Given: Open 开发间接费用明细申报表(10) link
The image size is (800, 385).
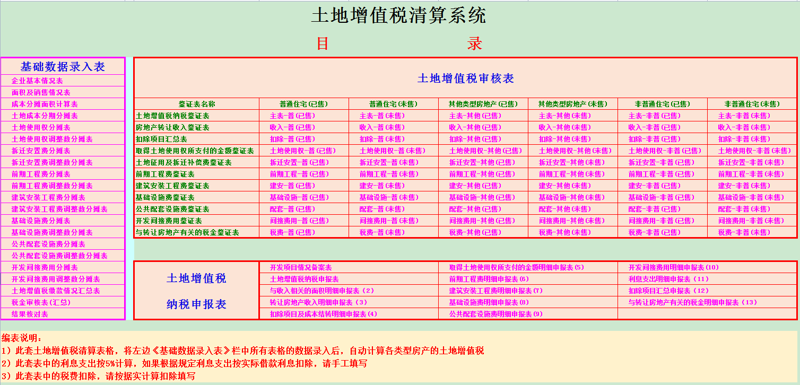Looking at the screenshot, I should click(673, 267).
